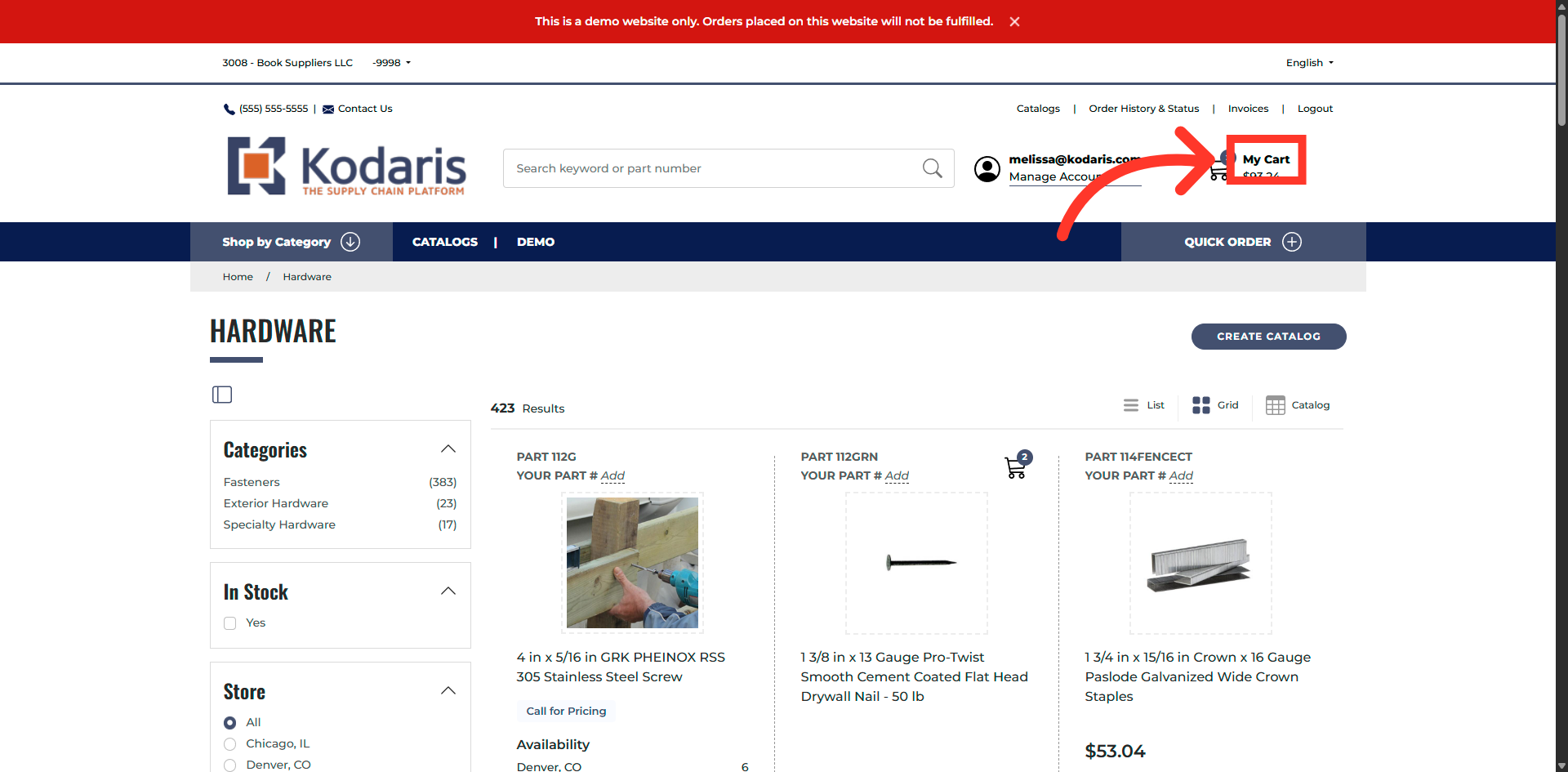Select the Chicago, IL store option

[230, 744]
